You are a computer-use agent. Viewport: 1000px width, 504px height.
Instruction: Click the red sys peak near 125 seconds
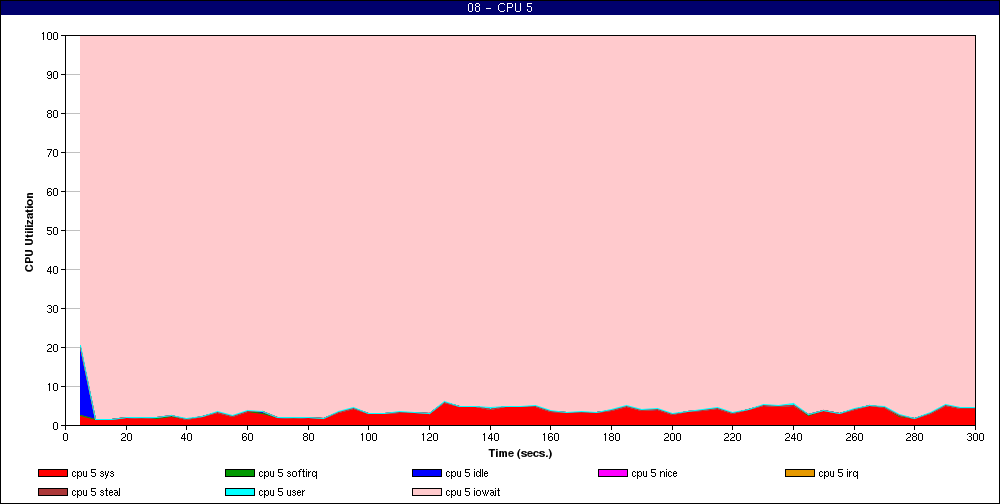[445, 413]
